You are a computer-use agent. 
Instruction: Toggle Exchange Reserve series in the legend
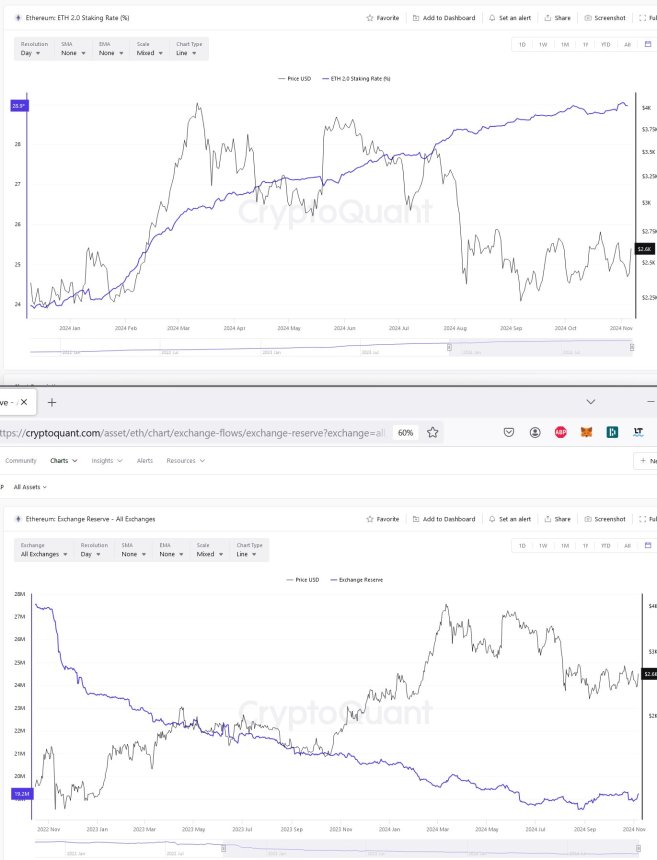(x=358, y=579)
